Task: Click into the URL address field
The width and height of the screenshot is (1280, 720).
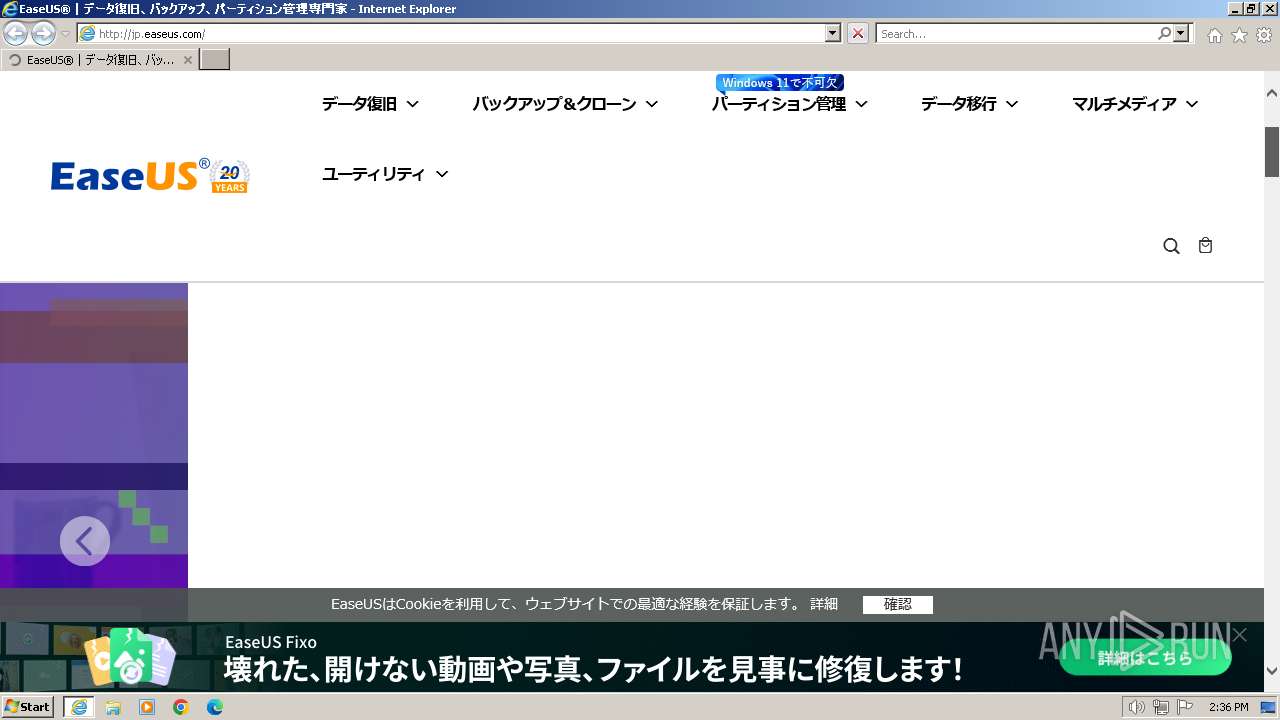Action: pyautogui.click(x=460, y=34)
